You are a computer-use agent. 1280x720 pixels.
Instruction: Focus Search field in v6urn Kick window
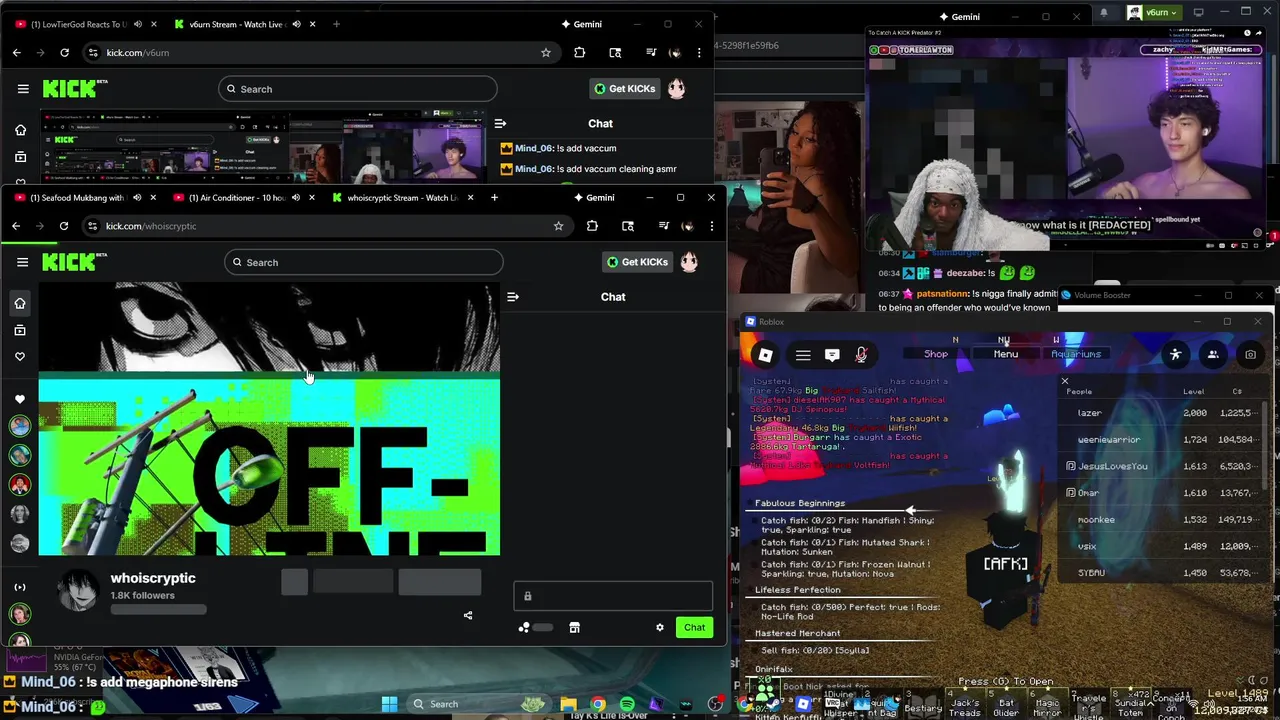(358, 89)
